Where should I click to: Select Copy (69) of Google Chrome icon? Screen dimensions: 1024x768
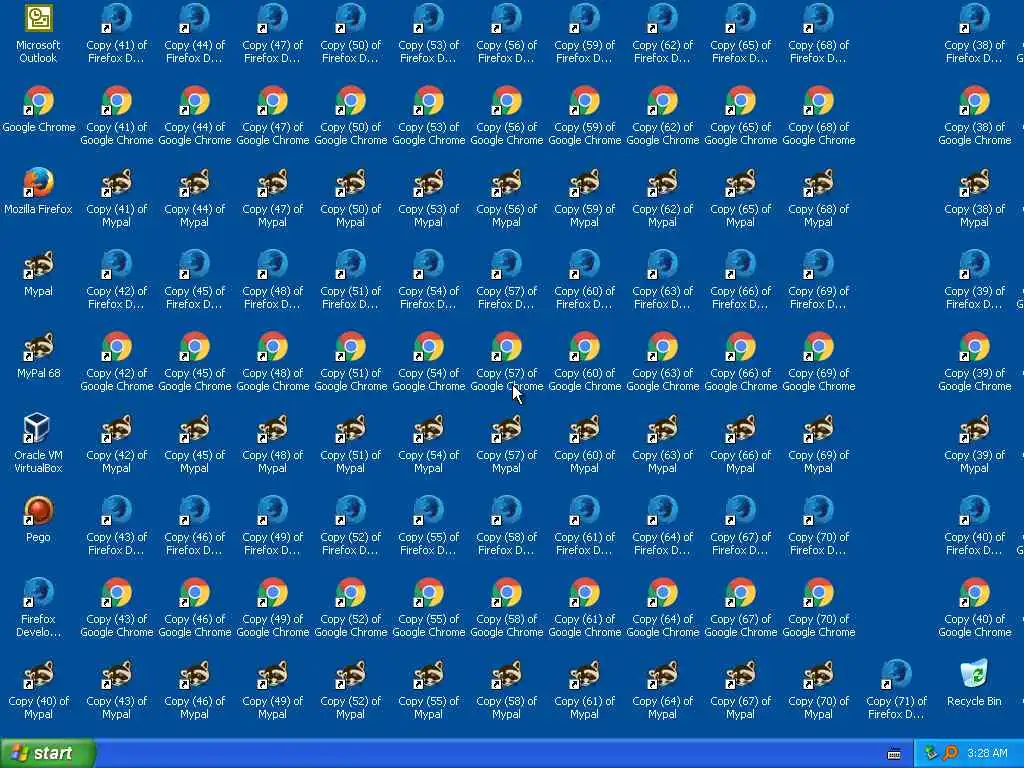tap(818, 347)
